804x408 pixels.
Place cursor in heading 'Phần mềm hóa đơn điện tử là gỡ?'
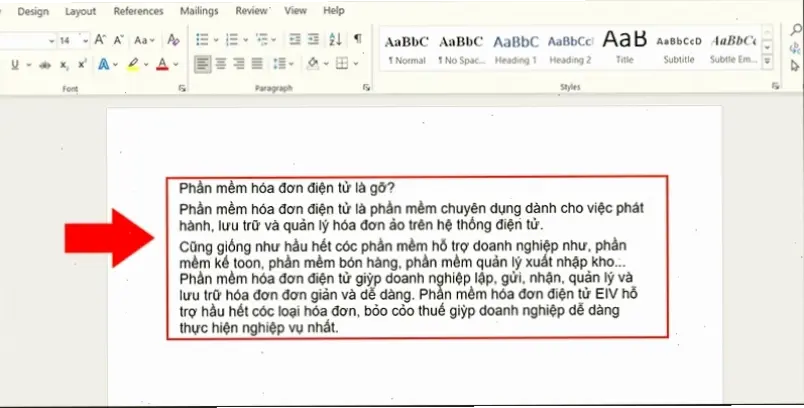point(287,188)
